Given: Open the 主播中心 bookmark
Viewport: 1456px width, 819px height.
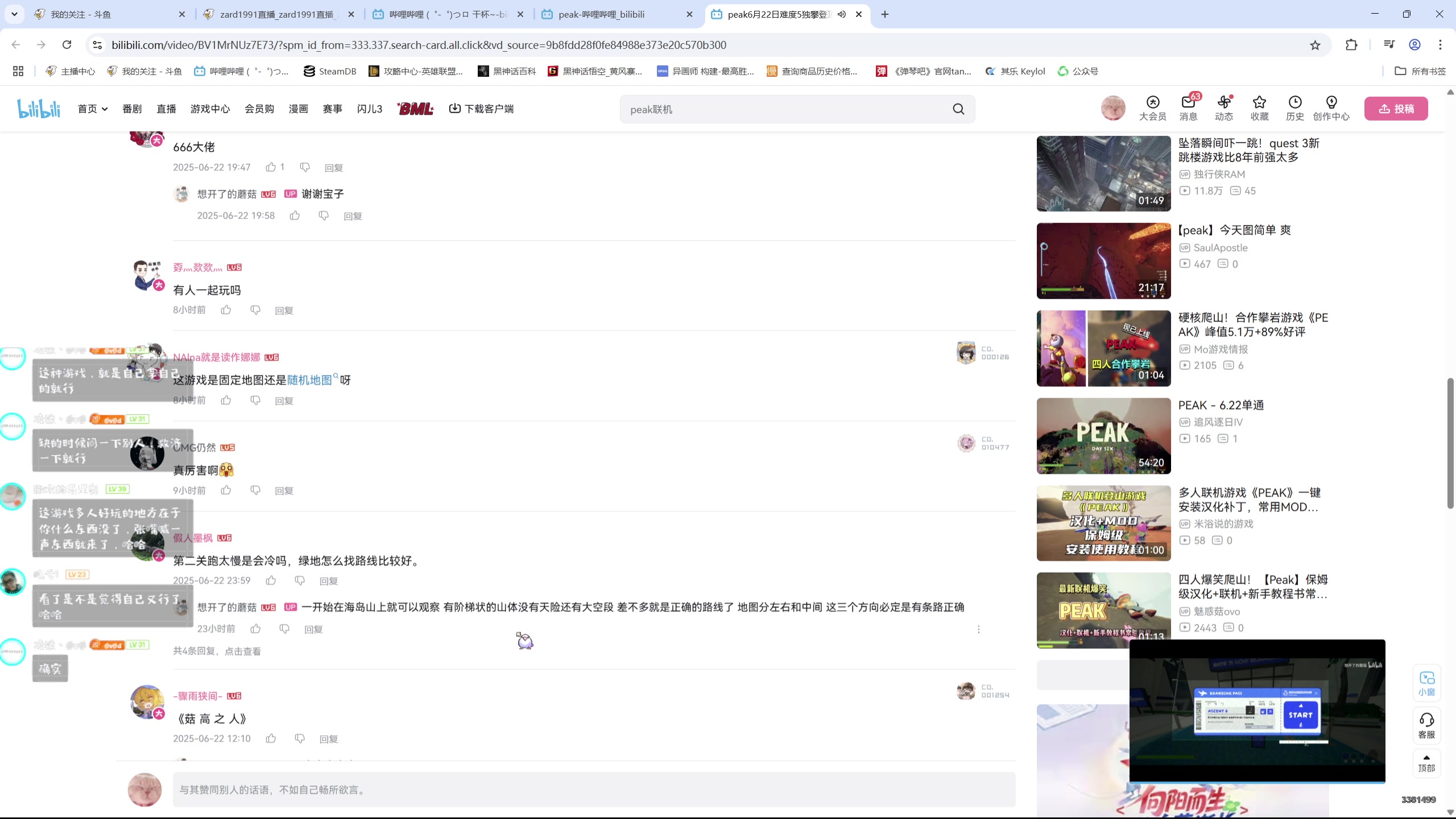Looking at the screenshot, I should click(x=71, y=71).
